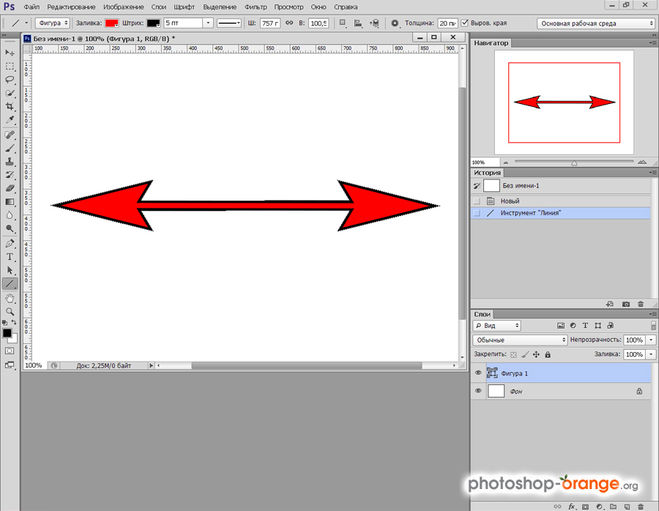659x511 pixels.
Task: Hide the Фигура 1 layer
Action: pyautogui.click(x=478, y=373)
